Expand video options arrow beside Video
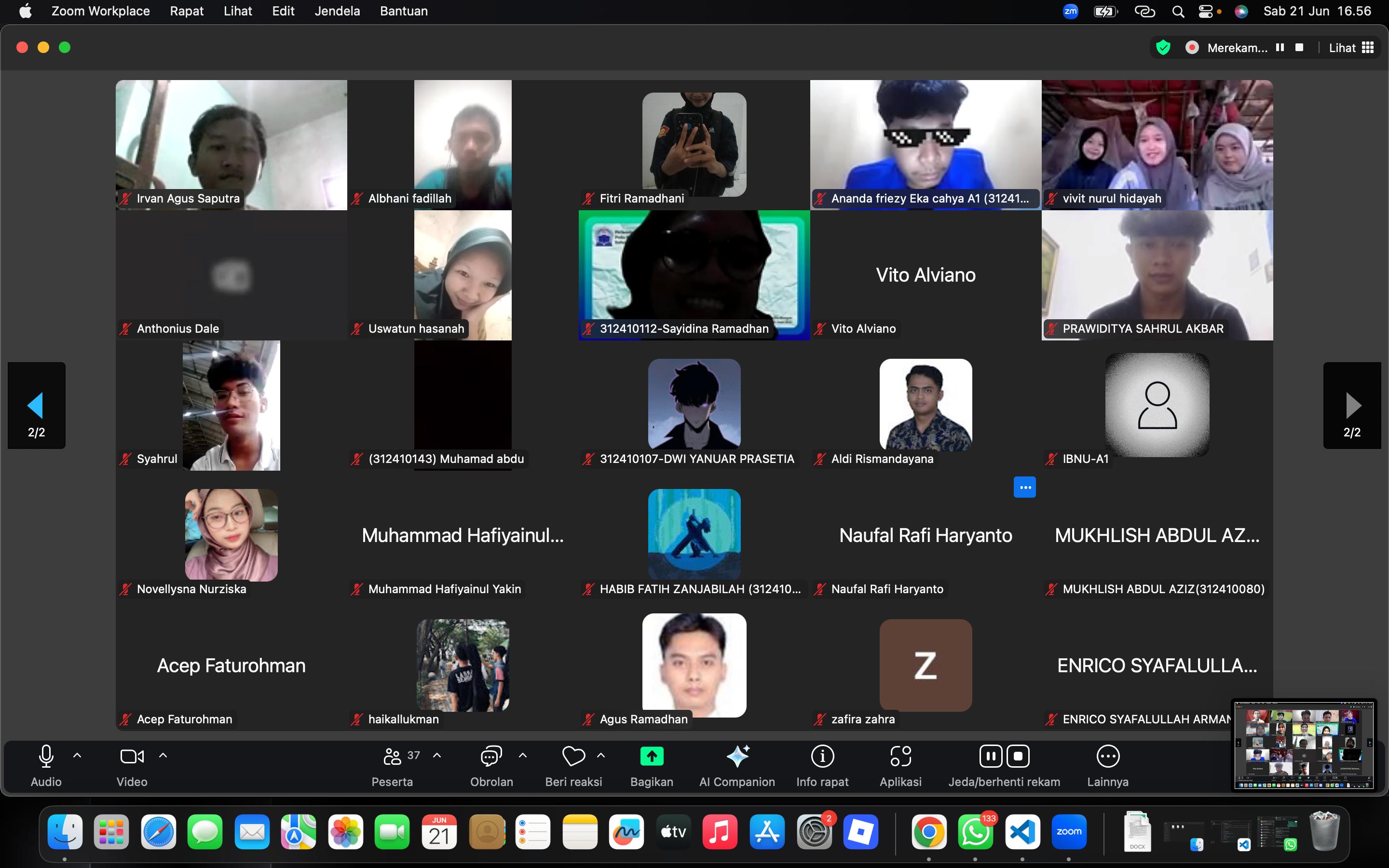 (x=163, y=756)
